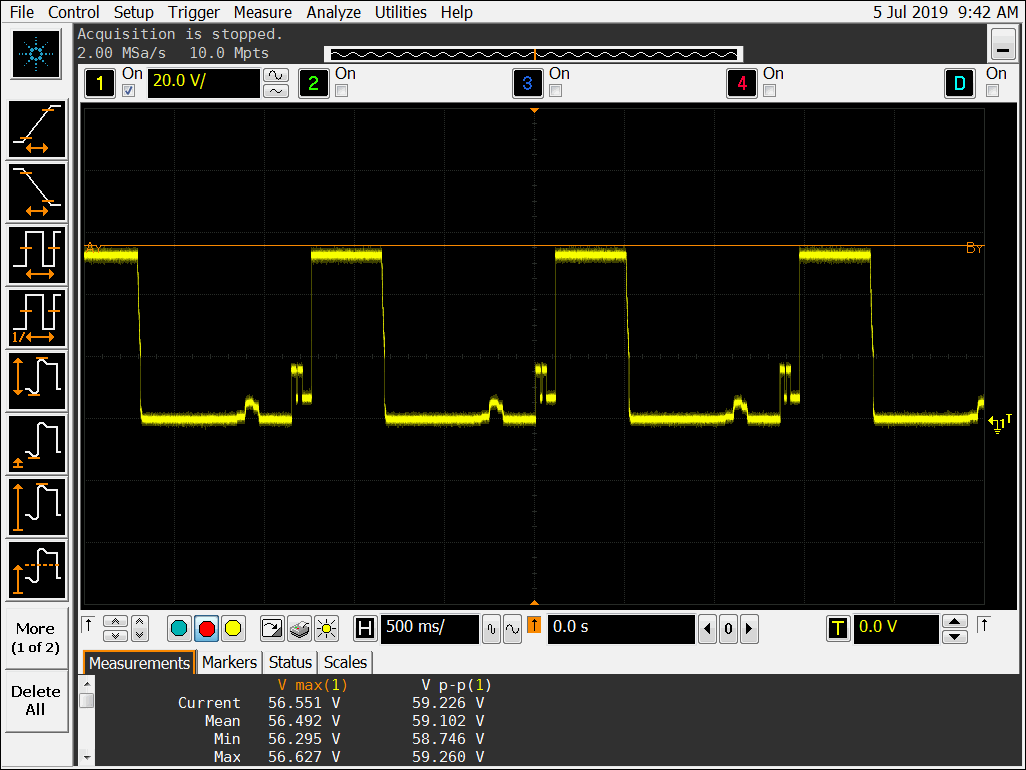1026x770 pixels.
Task: Open the Help menu
Action: [x=457, y=12]
